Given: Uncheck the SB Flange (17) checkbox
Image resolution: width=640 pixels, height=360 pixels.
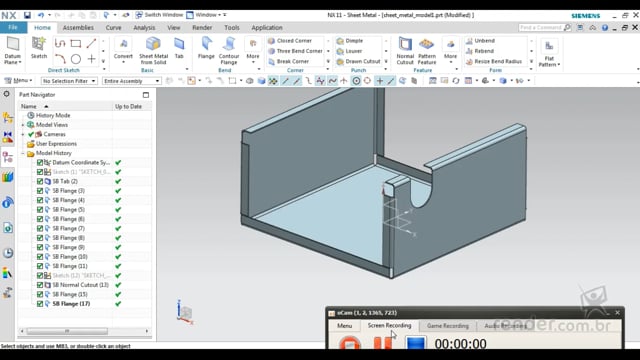Looking at the screenshot, I should click(x=40, y=304).
